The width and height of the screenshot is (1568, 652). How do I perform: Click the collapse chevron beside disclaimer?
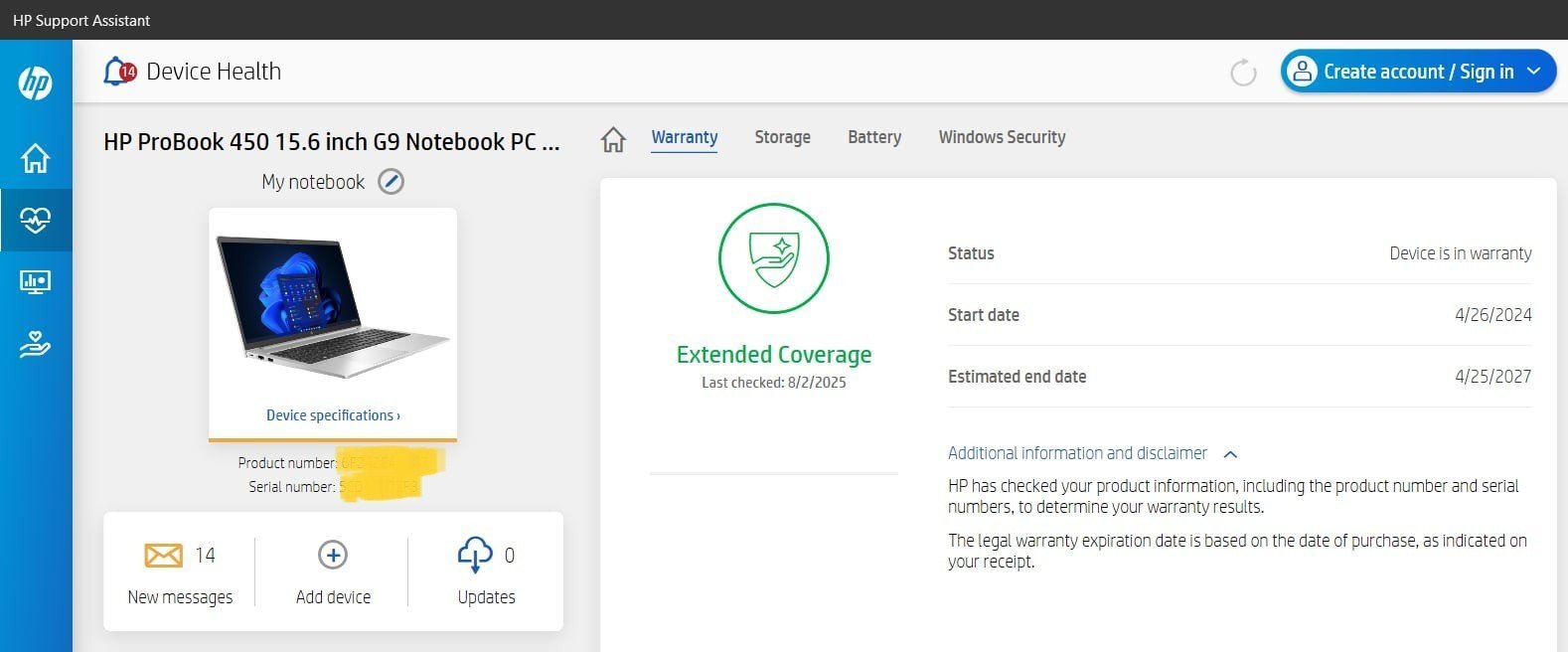[1230, 454]
